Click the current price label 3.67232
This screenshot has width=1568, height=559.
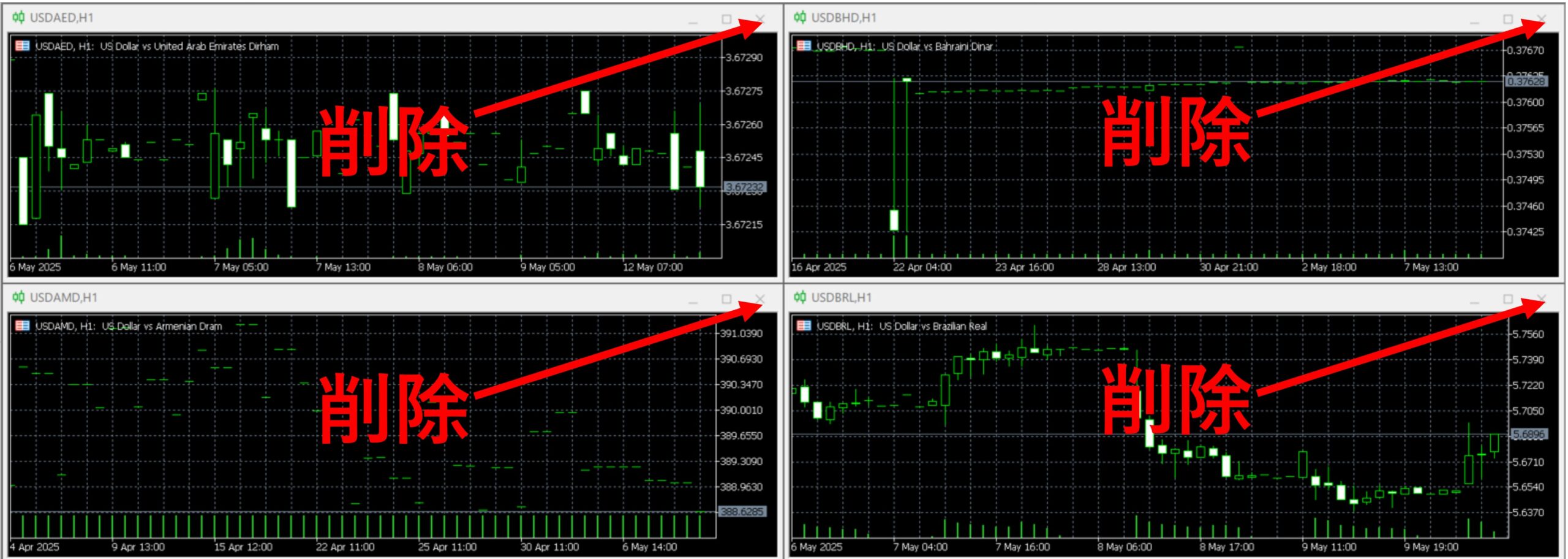tap(745, 186)
